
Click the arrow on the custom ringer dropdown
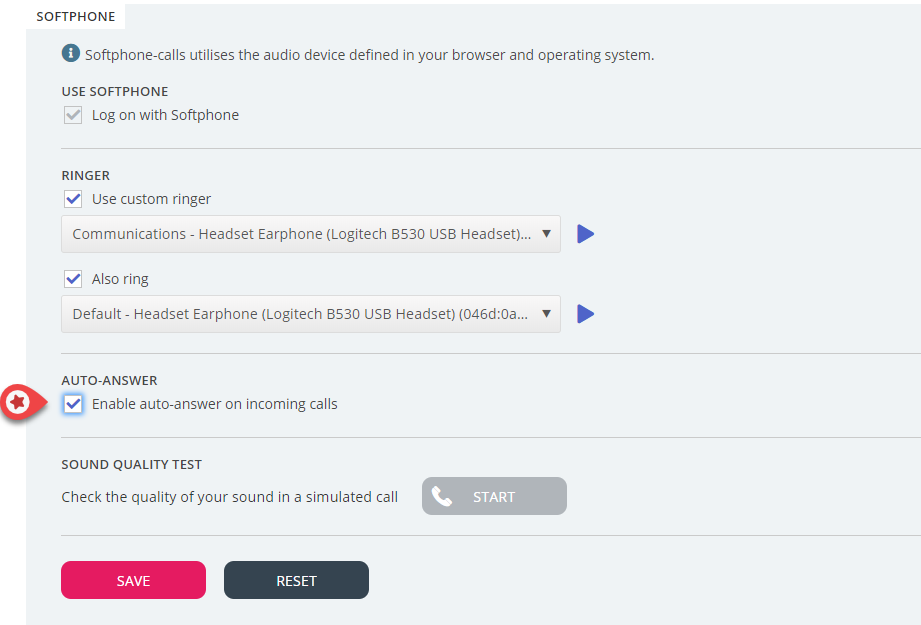pos(546,234)
